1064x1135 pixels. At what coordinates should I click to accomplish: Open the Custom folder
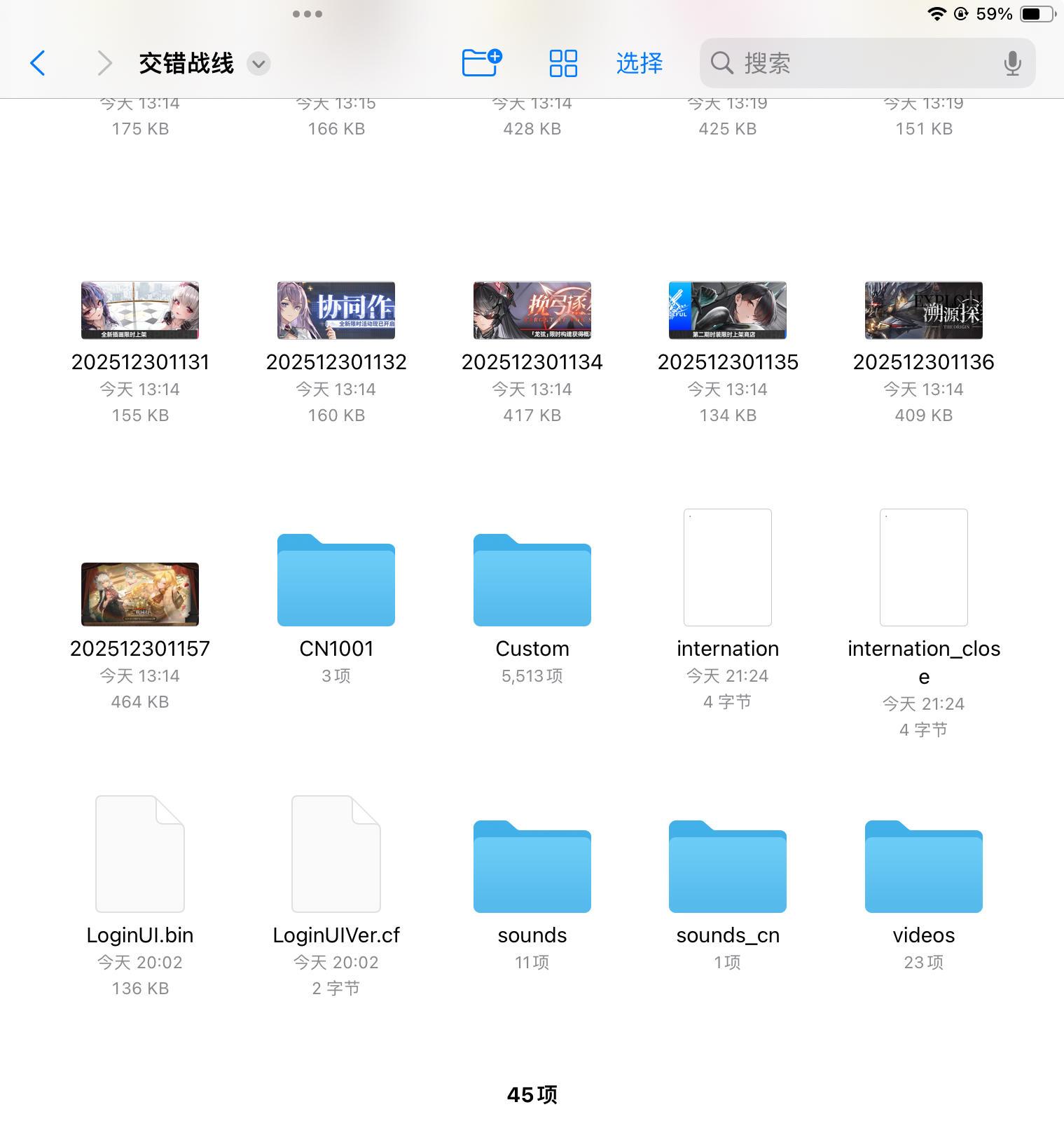pos(532,580)
